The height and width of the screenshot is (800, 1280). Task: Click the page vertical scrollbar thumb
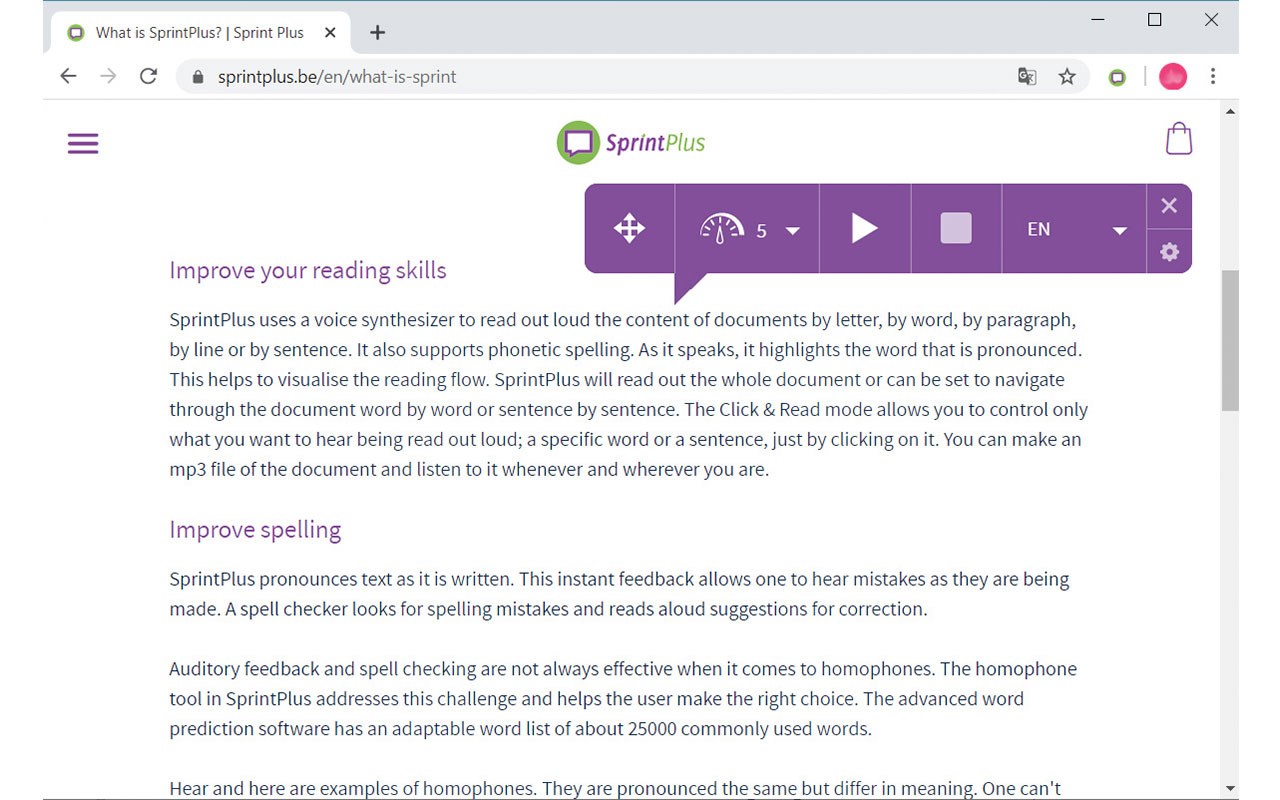tap(1230, 340)
